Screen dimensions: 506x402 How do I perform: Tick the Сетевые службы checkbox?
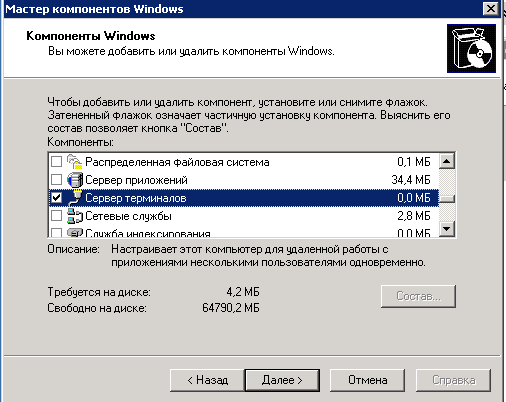(x=56, y=216)
